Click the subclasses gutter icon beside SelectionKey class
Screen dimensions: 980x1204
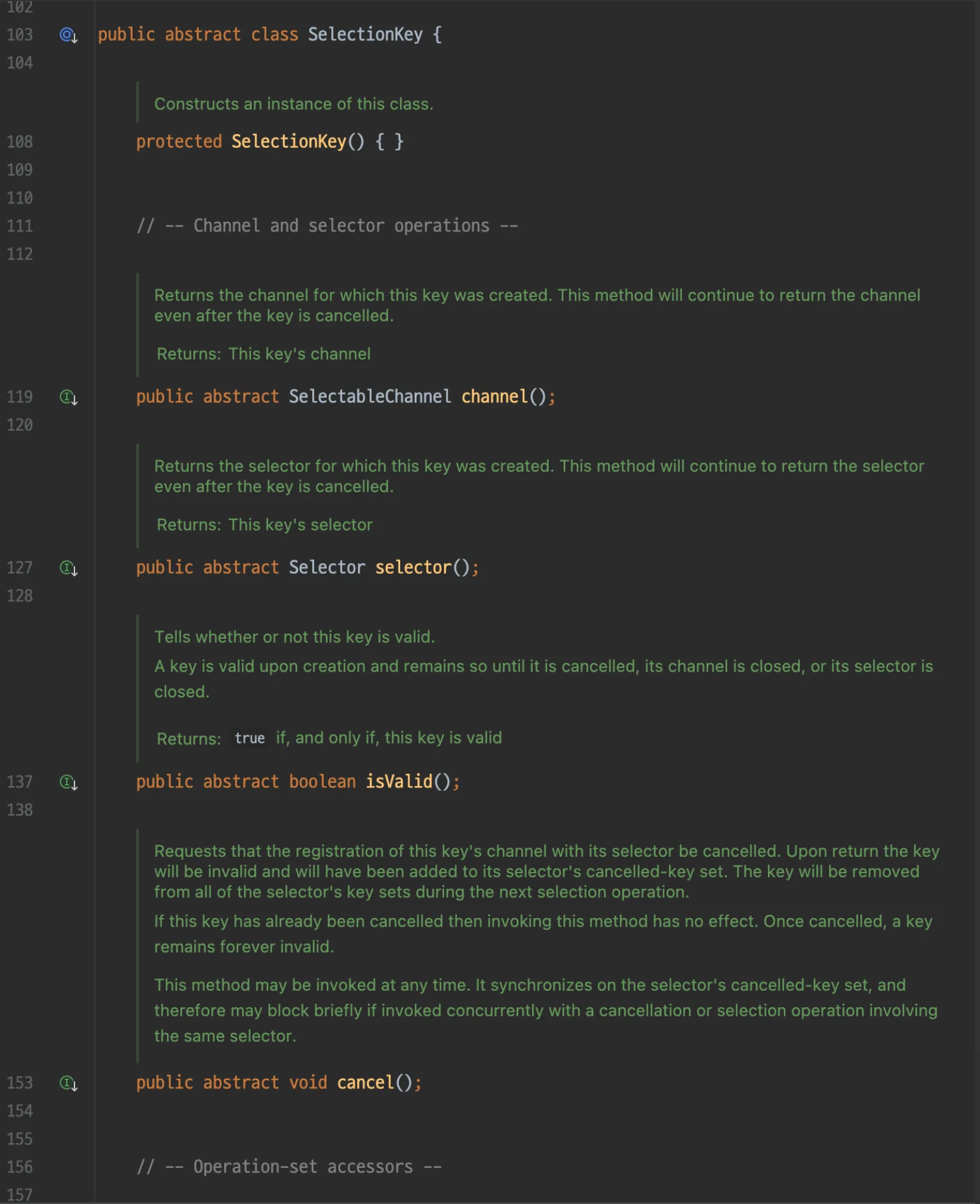68,35
